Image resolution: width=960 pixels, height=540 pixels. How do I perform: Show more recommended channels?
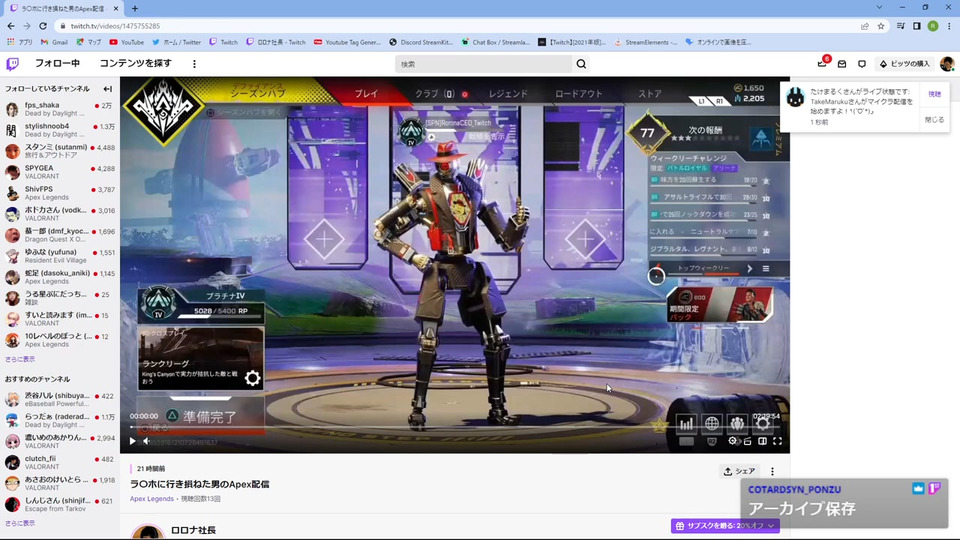point(20,523)
